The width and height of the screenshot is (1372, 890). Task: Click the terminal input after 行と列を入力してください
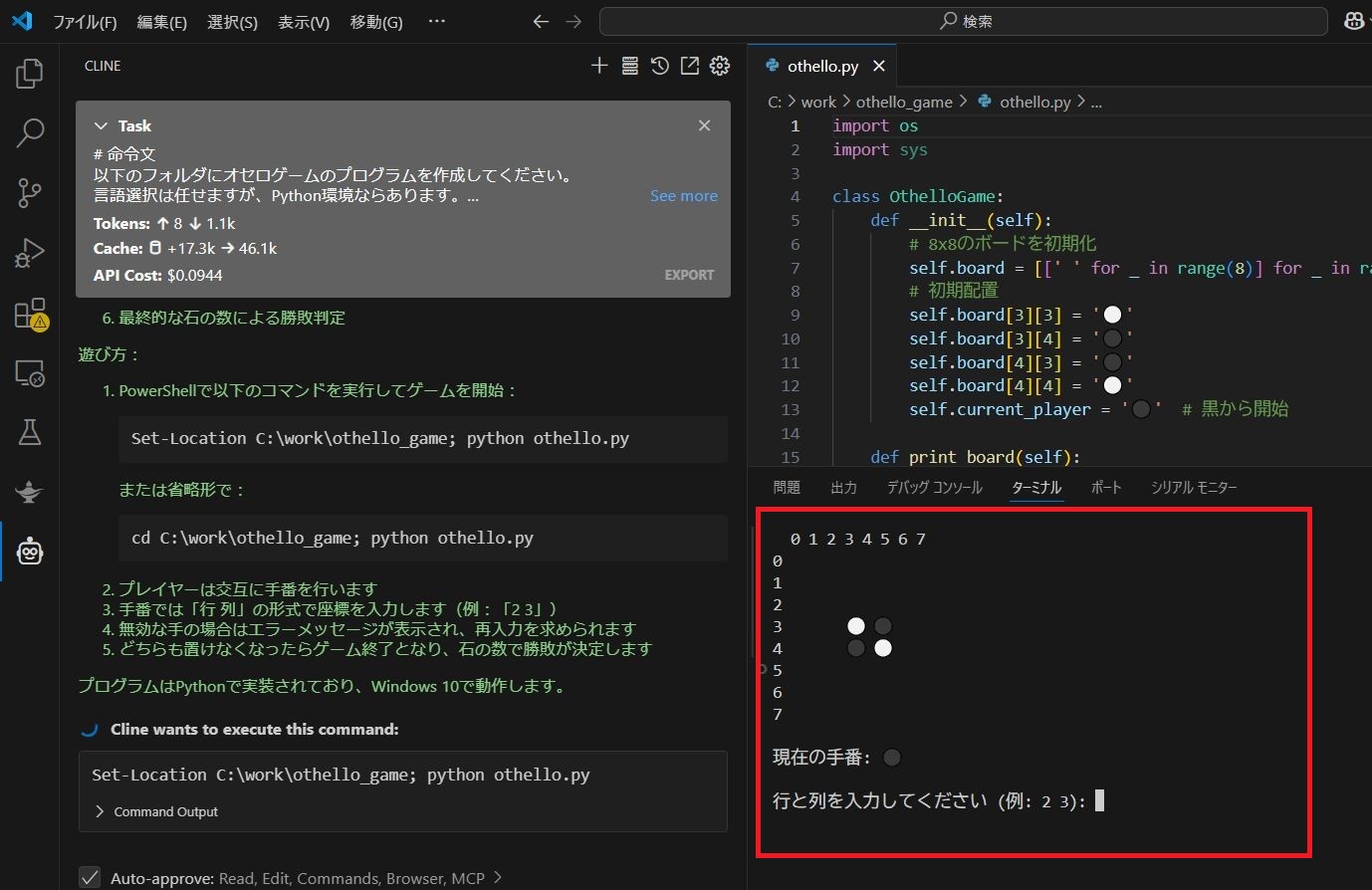(1098, 799)
